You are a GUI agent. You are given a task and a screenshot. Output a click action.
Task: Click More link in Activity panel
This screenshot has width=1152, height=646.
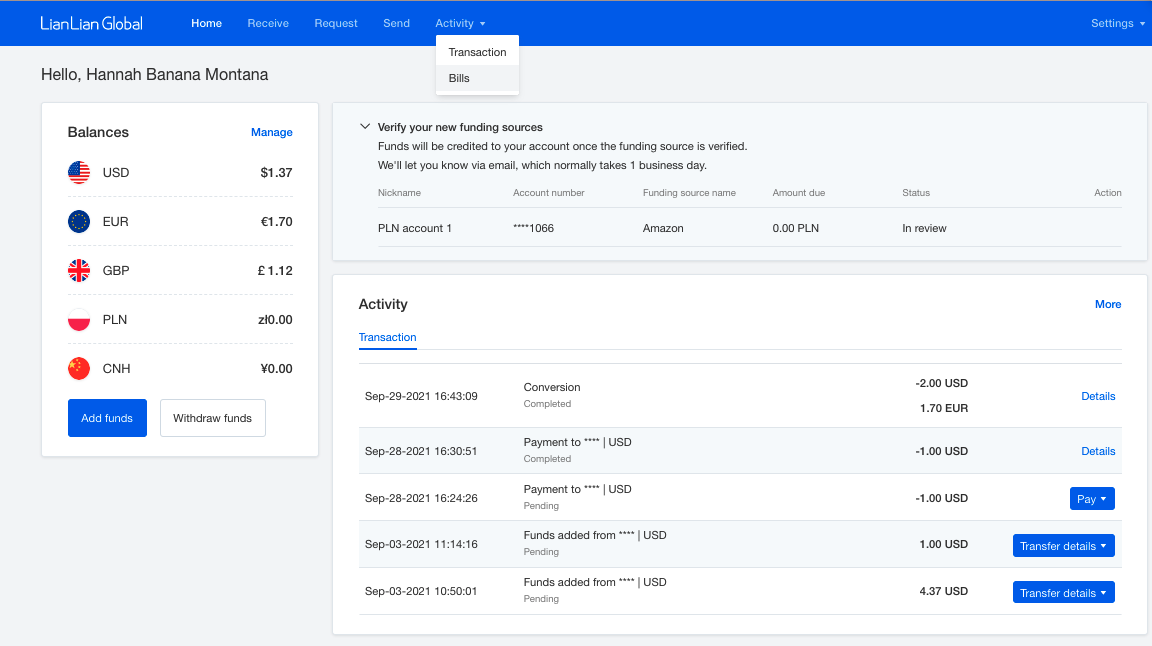[1108, 304]
